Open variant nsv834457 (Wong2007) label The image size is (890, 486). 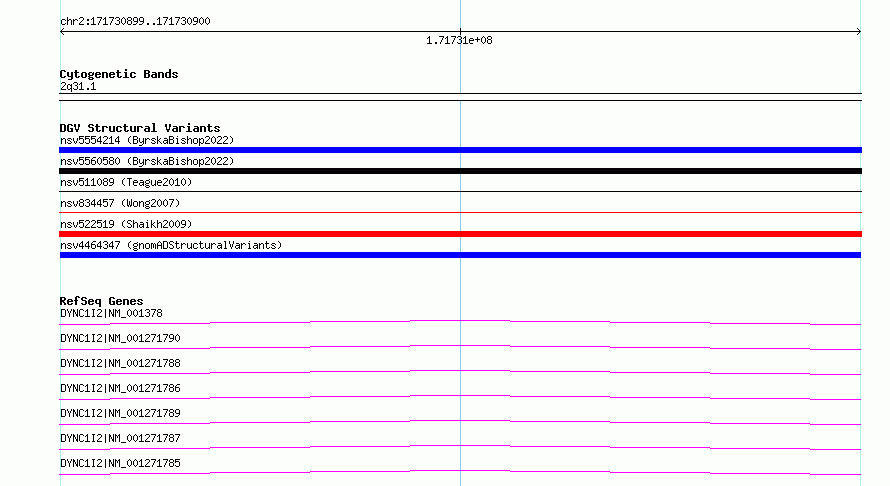[120, 203]
